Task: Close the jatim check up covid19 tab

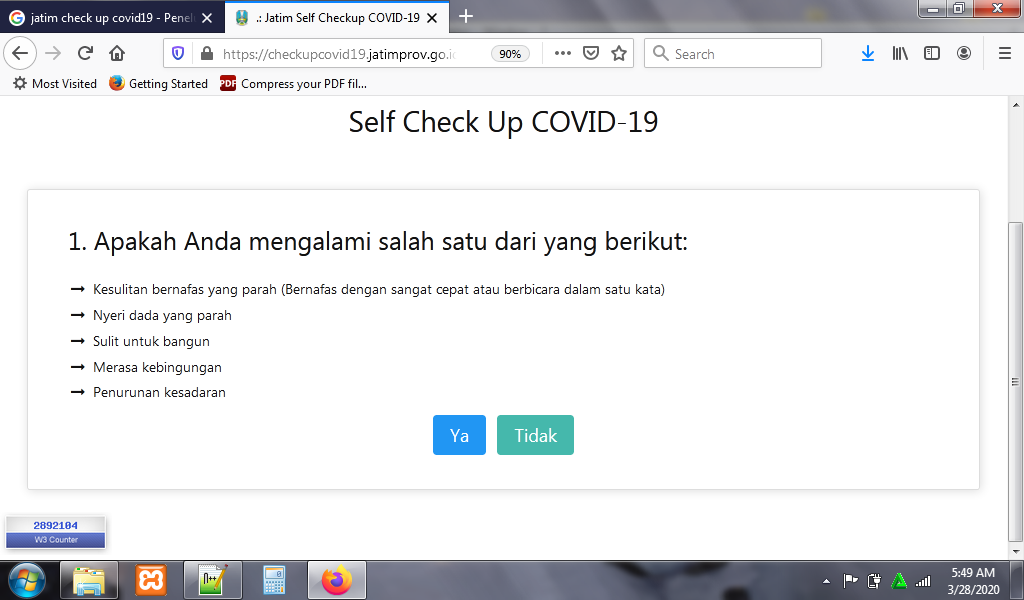Action: [207, 18]
